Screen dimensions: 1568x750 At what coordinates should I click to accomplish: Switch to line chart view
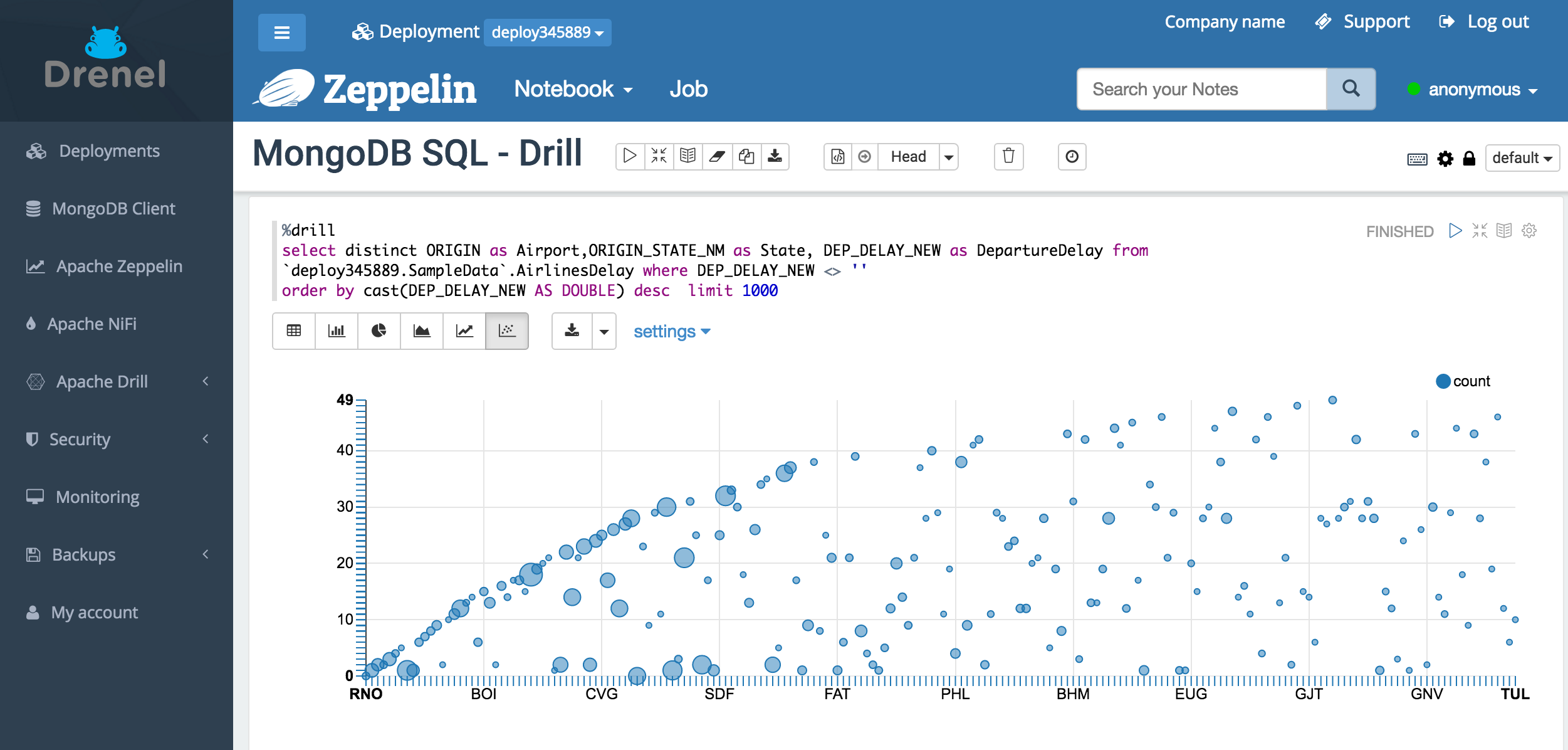coord(464,330)
